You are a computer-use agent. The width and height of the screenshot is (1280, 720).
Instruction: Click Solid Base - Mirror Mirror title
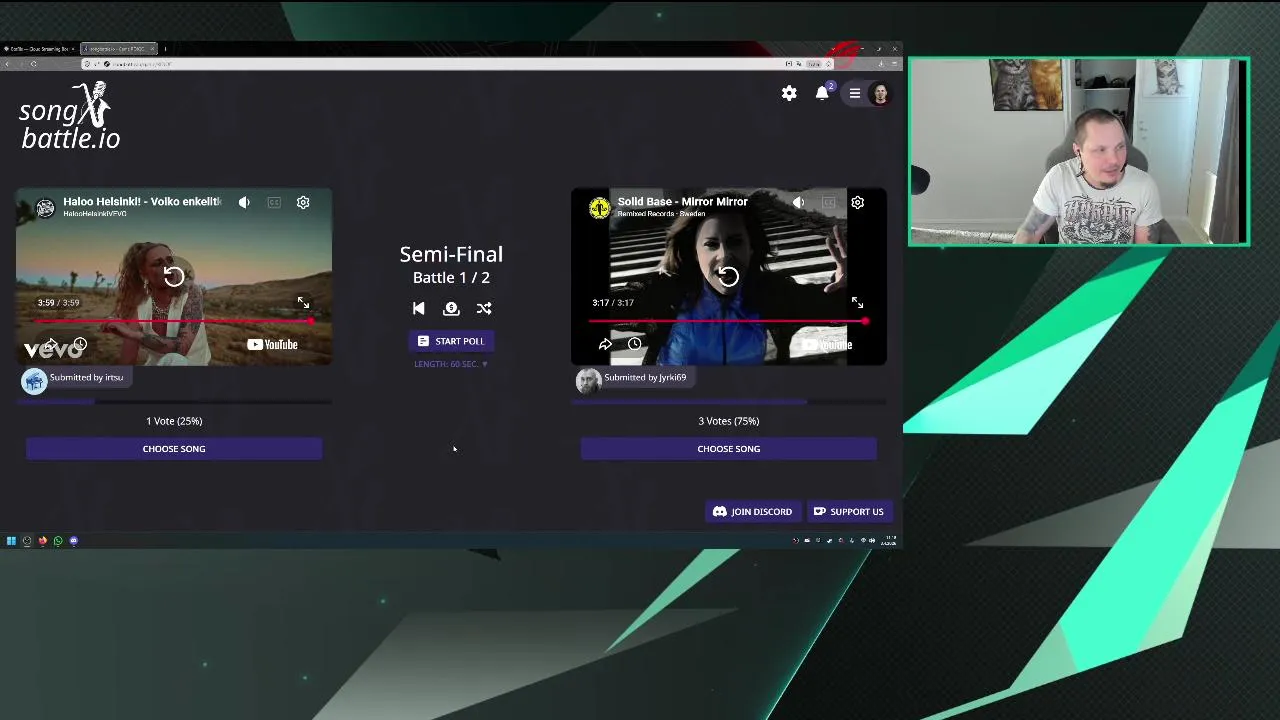[x=682, y=201]
